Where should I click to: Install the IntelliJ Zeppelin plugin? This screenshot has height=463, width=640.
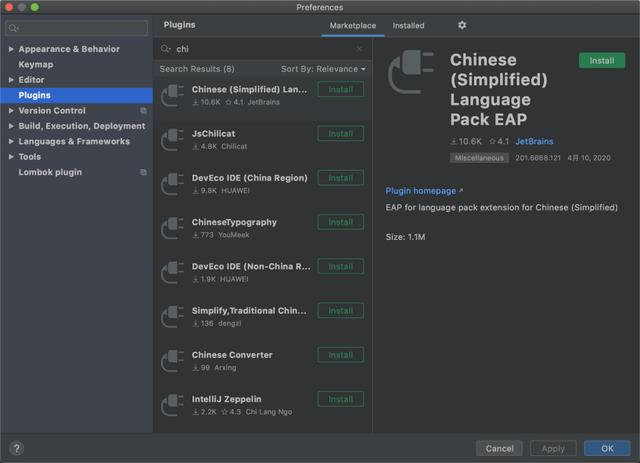click(x=340, y=399)
